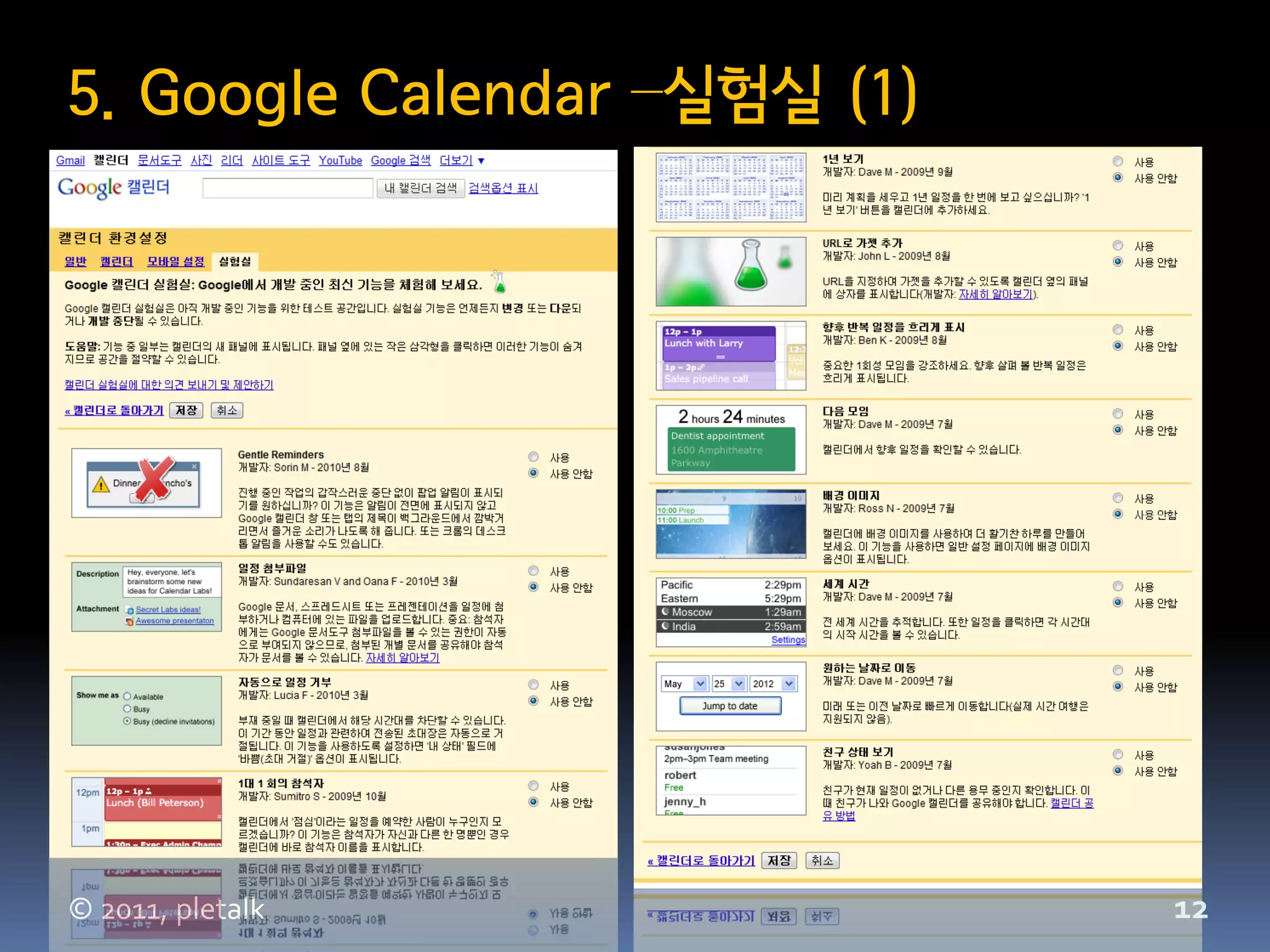Open the Google 검색 link
Viewport: 1270px width, 952px height.
click(401, 161)
